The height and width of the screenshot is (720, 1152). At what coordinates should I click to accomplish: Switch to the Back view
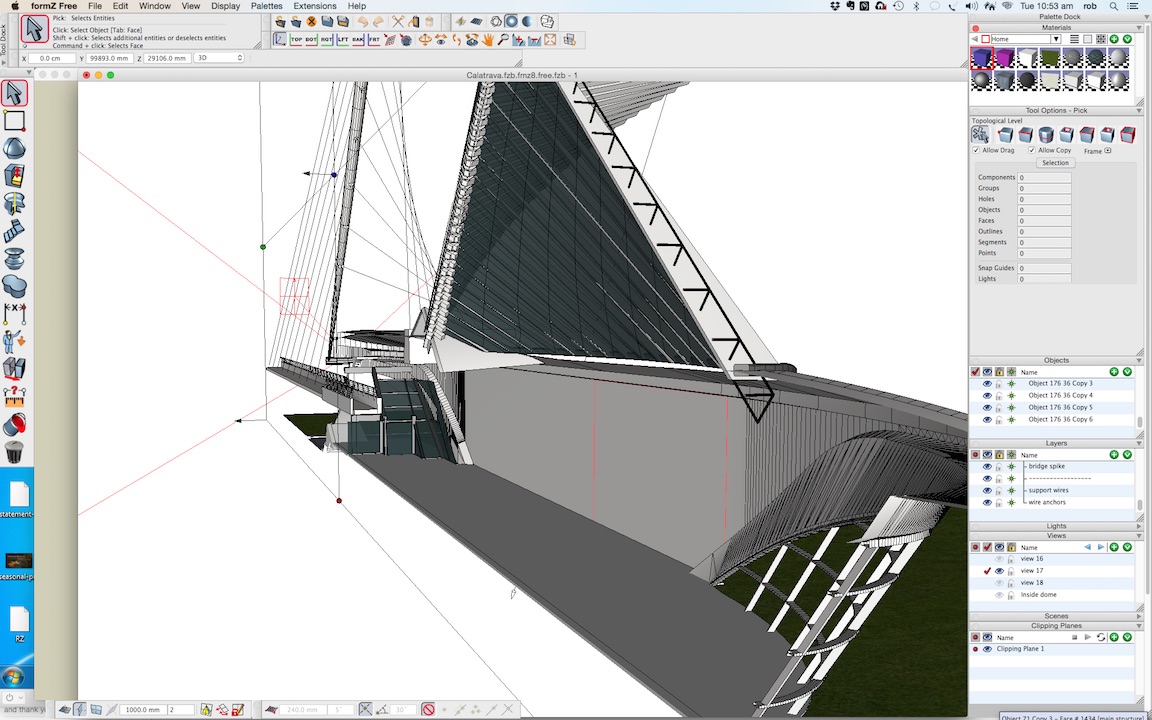(358, 40)
